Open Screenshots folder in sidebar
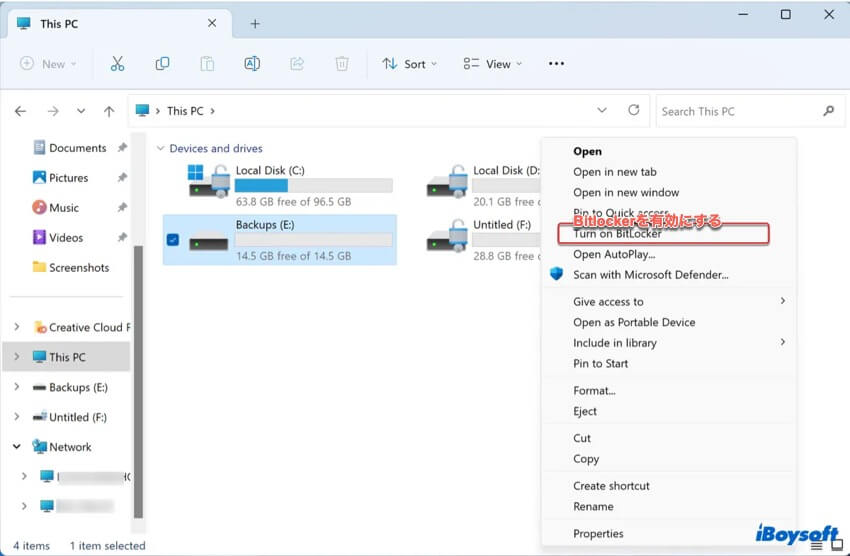This screenshot has height=556, width=850. (71, 267)
